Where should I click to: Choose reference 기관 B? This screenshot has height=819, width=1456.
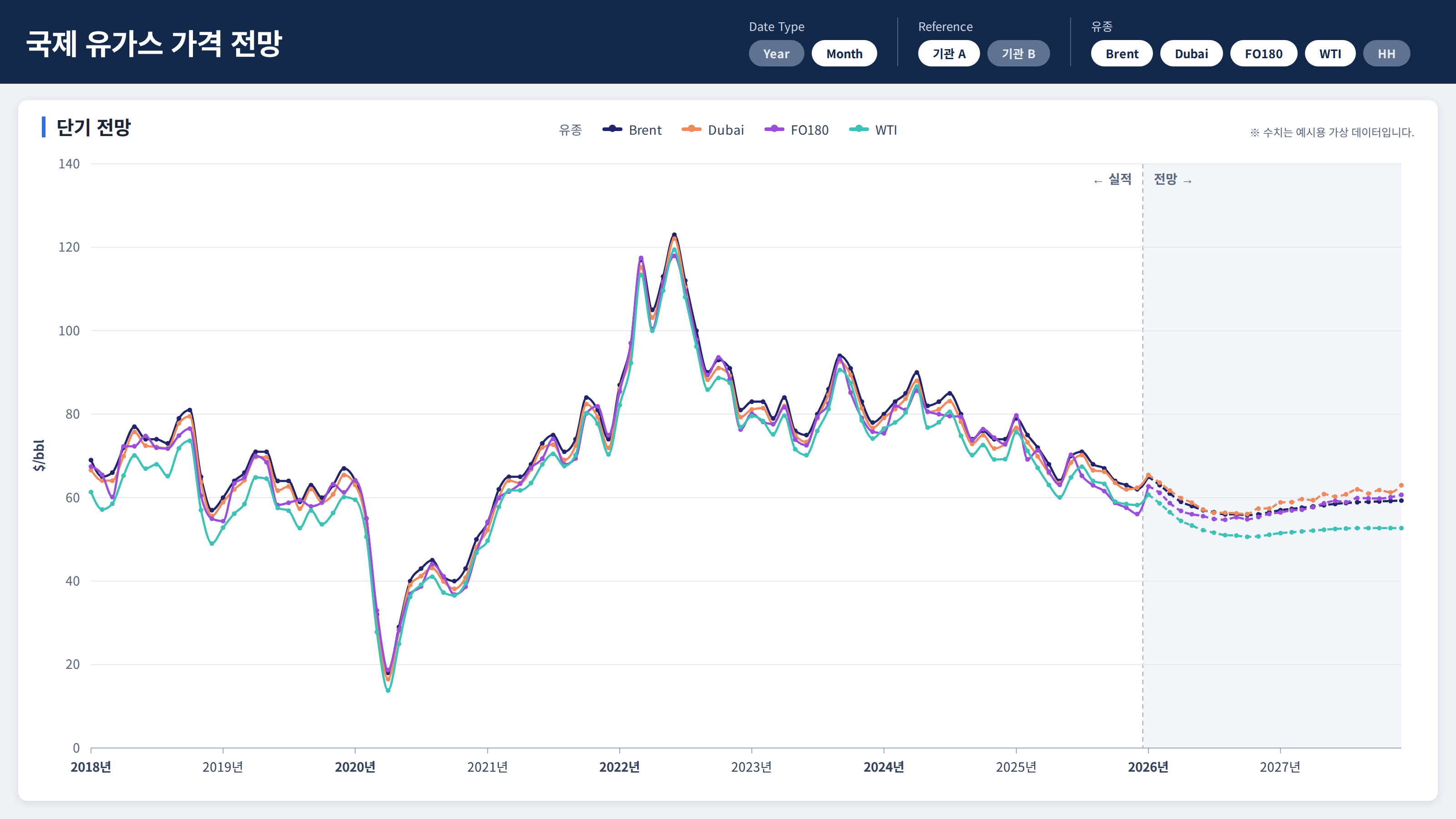click(x=1018, y=54)
